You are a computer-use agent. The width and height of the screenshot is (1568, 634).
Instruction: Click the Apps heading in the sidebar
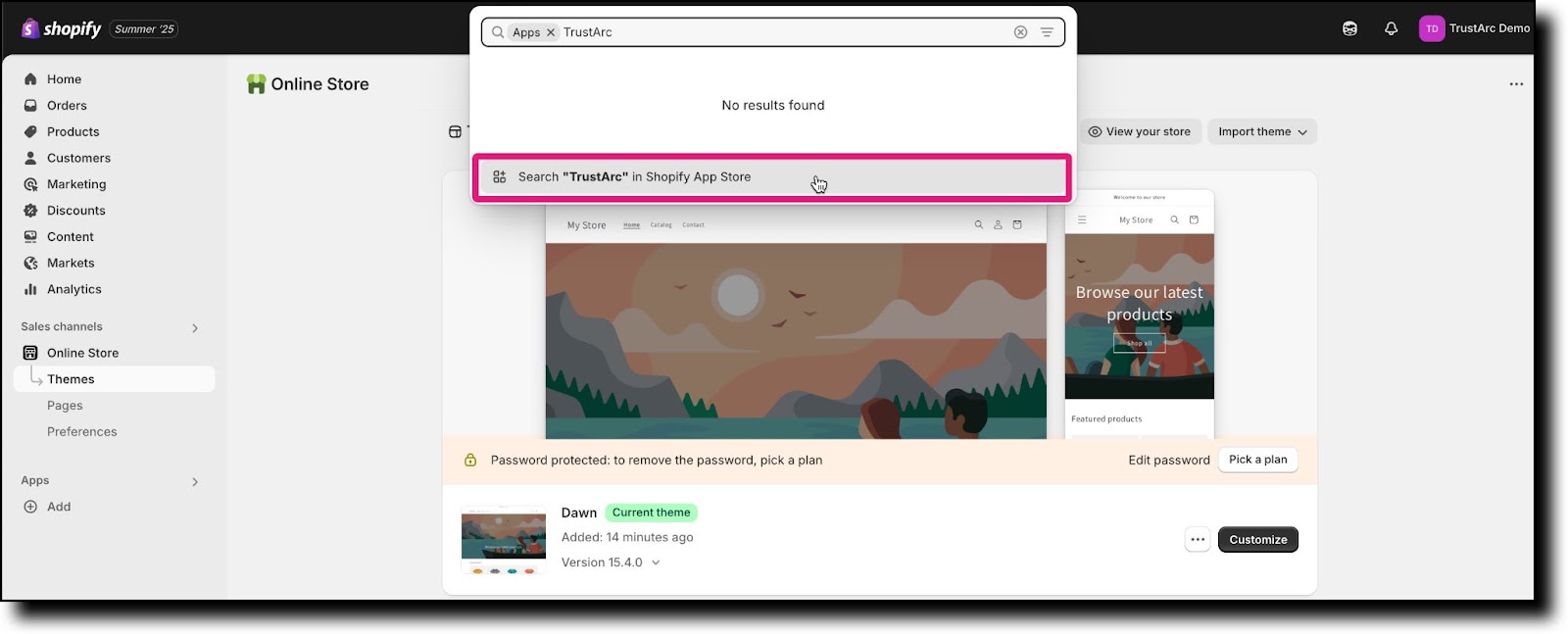click(x=35, y=481)
